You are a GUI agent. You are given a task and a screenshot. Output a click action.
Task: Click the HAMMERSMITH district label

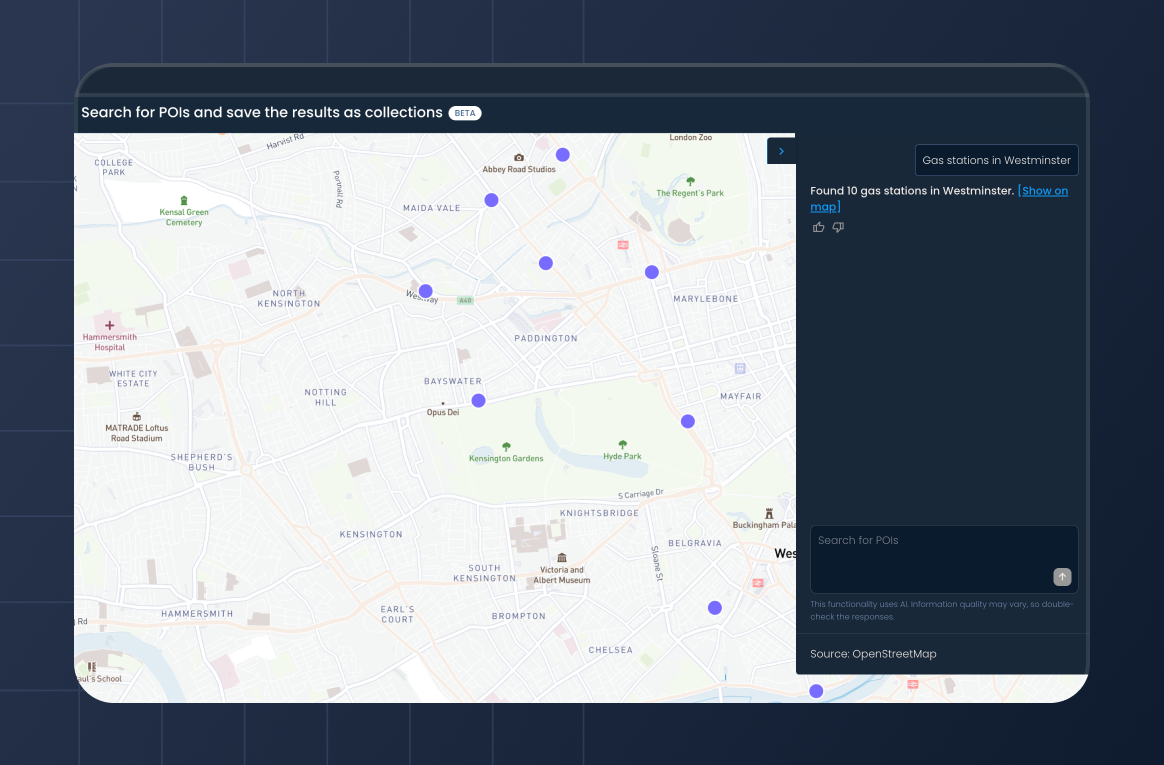point(197,614)
